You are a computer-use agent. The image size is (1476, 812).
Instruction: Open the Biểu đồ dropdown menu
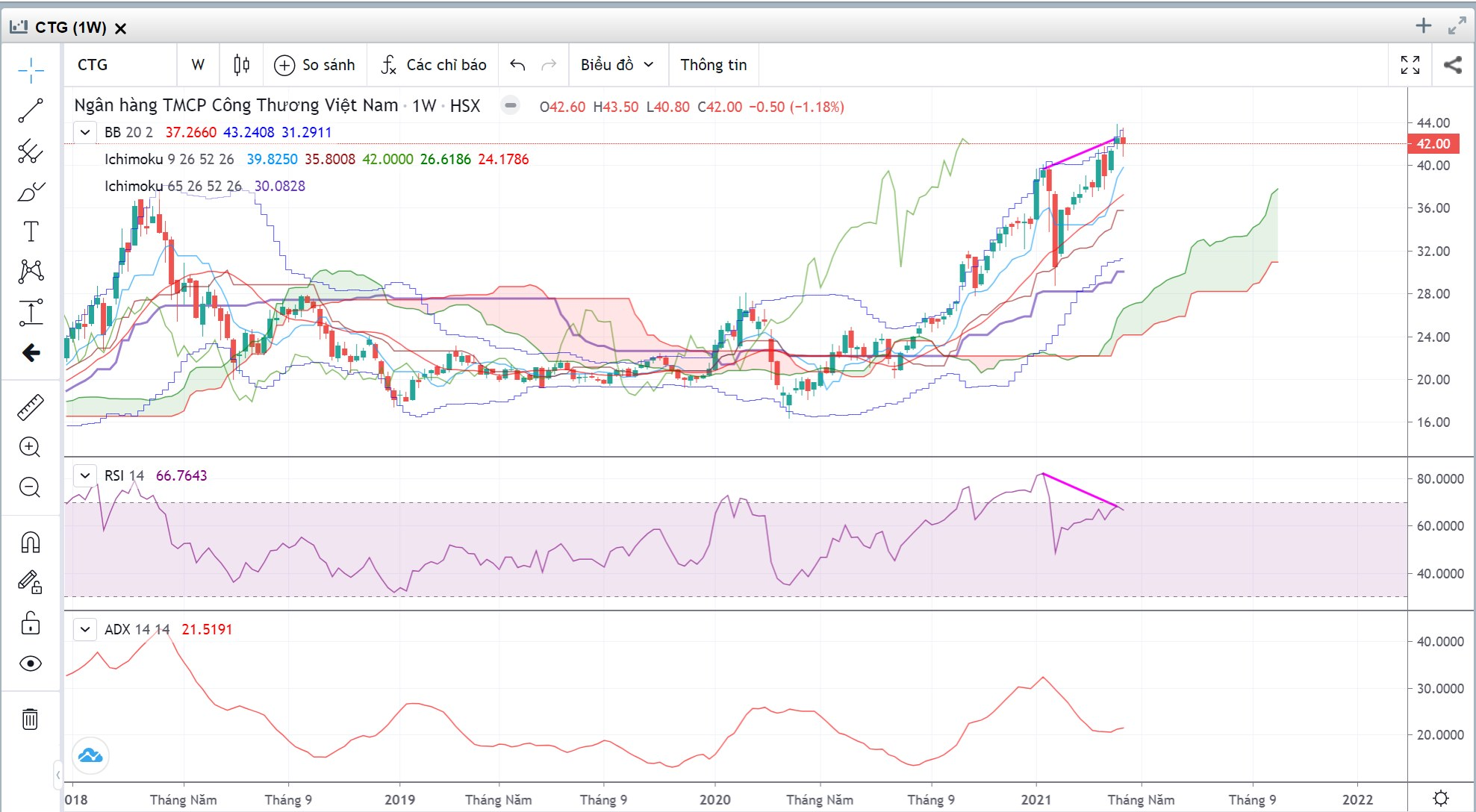[617, 65]
